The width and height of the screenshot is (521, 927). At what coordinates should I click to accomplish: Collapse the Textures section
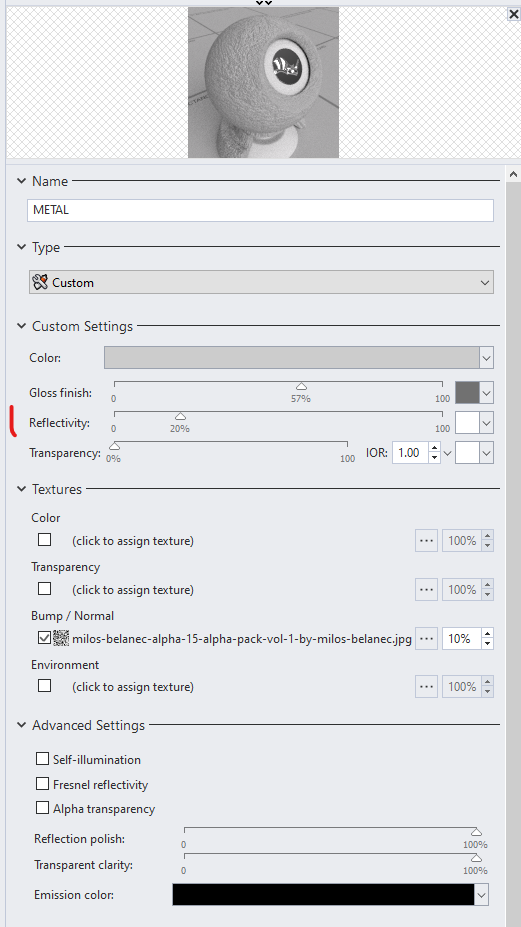21,489
